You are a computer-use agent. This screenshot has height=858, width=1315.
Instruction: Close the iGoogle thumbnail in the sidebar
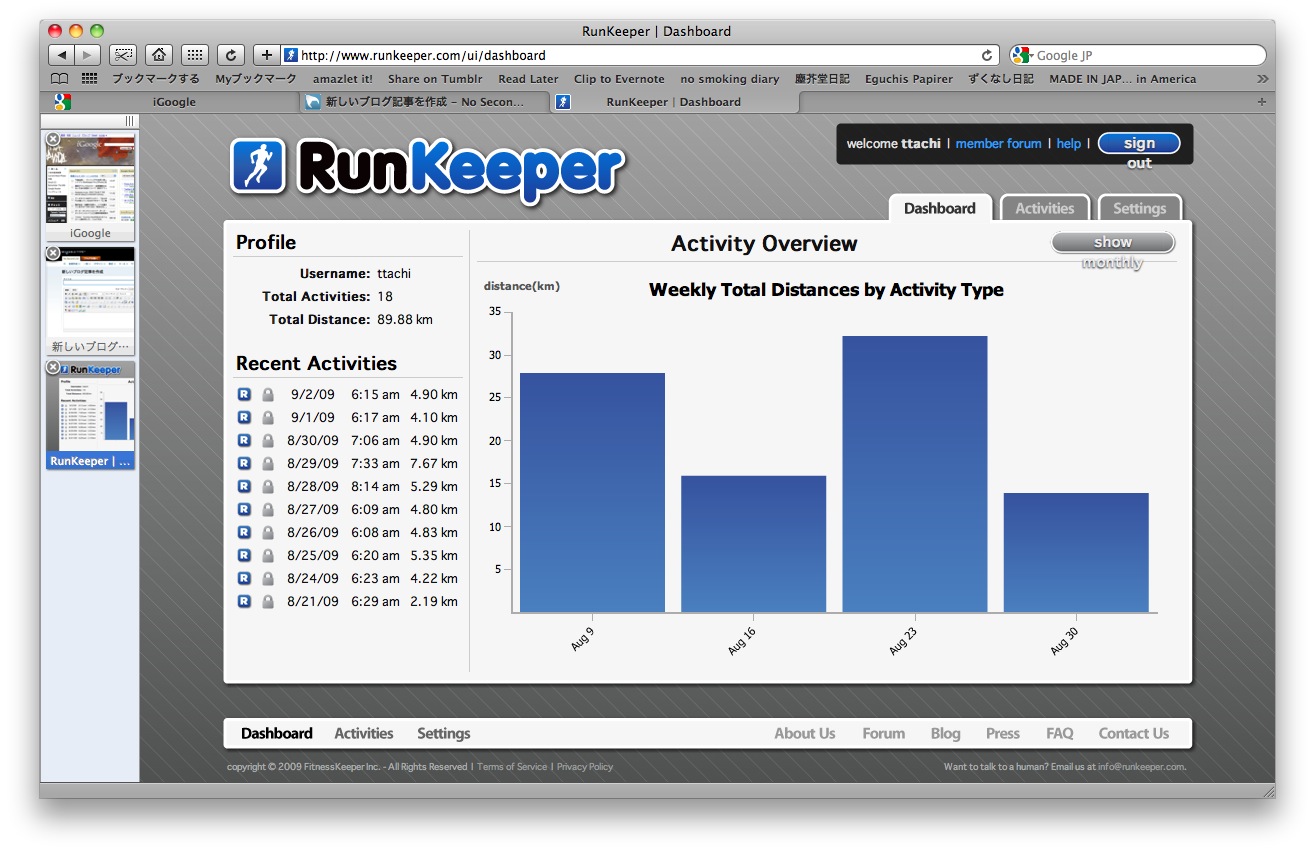tap(53, 139)
